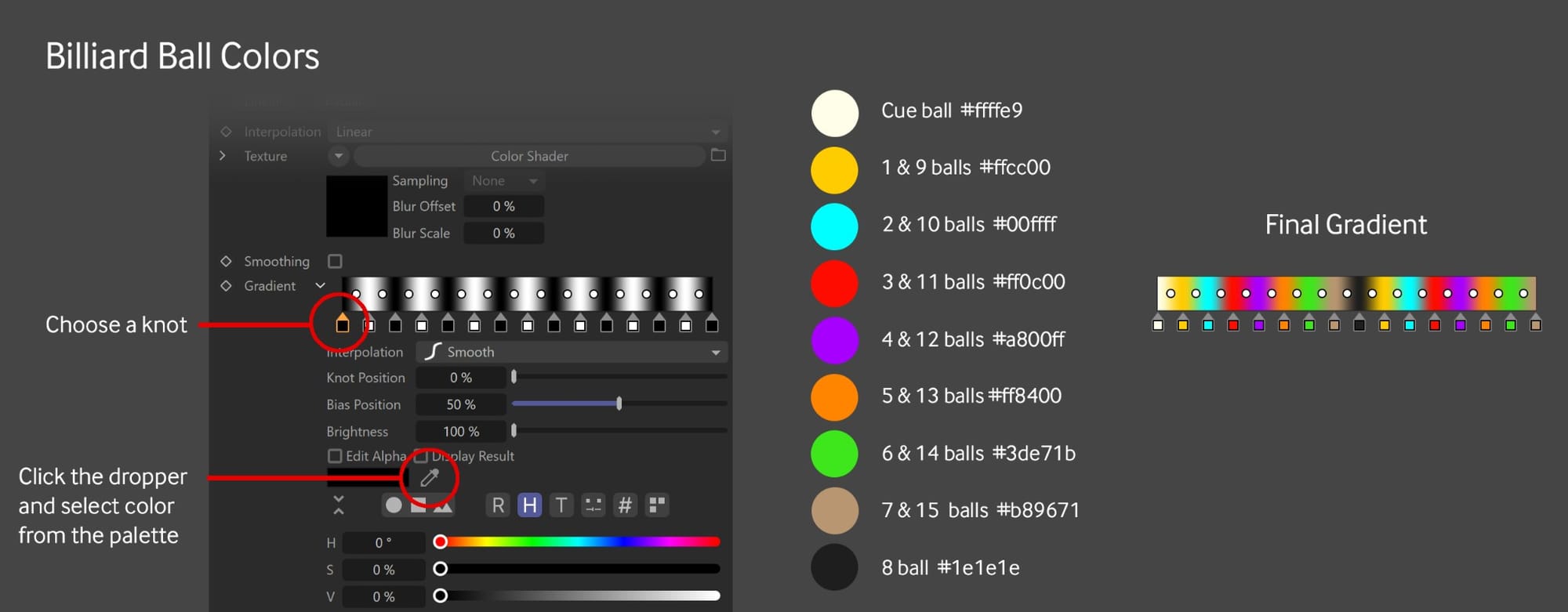
Task: Click the Brightness slider handle
Action: click(514, 431)
